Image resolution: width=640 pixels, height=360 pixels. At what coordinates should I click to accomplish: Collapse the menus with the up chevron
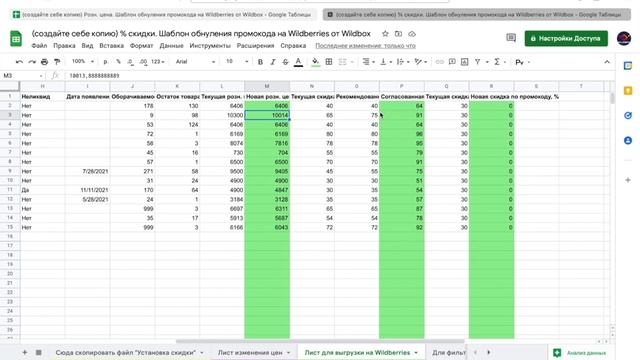tap(607, 62)
